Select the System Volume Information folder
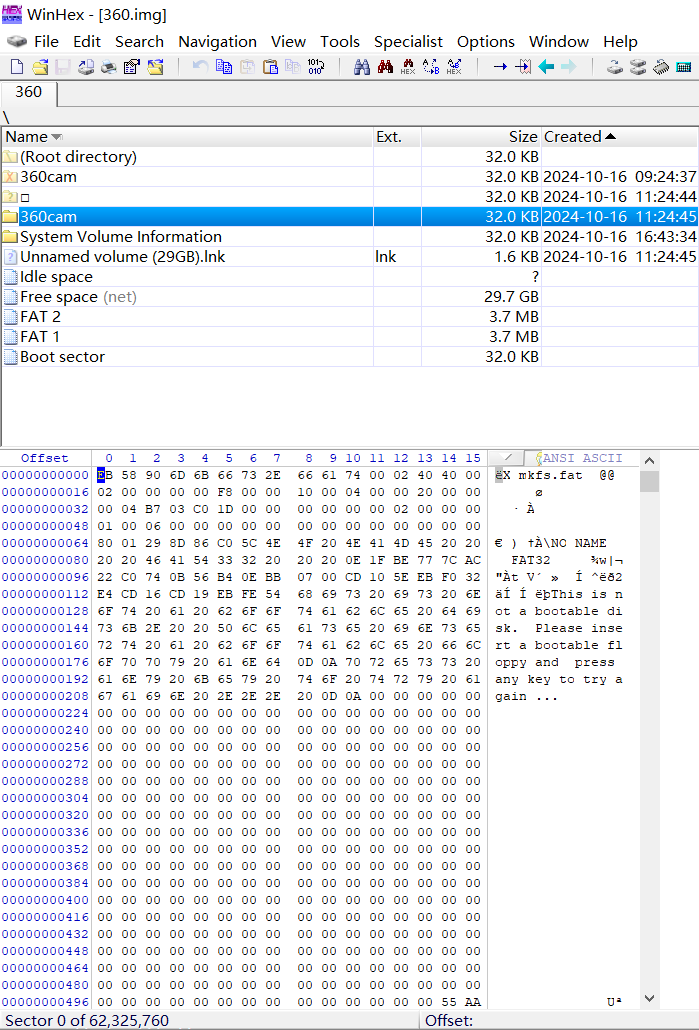This screenshot has width=699, height=1030. [x=350, y=236]
